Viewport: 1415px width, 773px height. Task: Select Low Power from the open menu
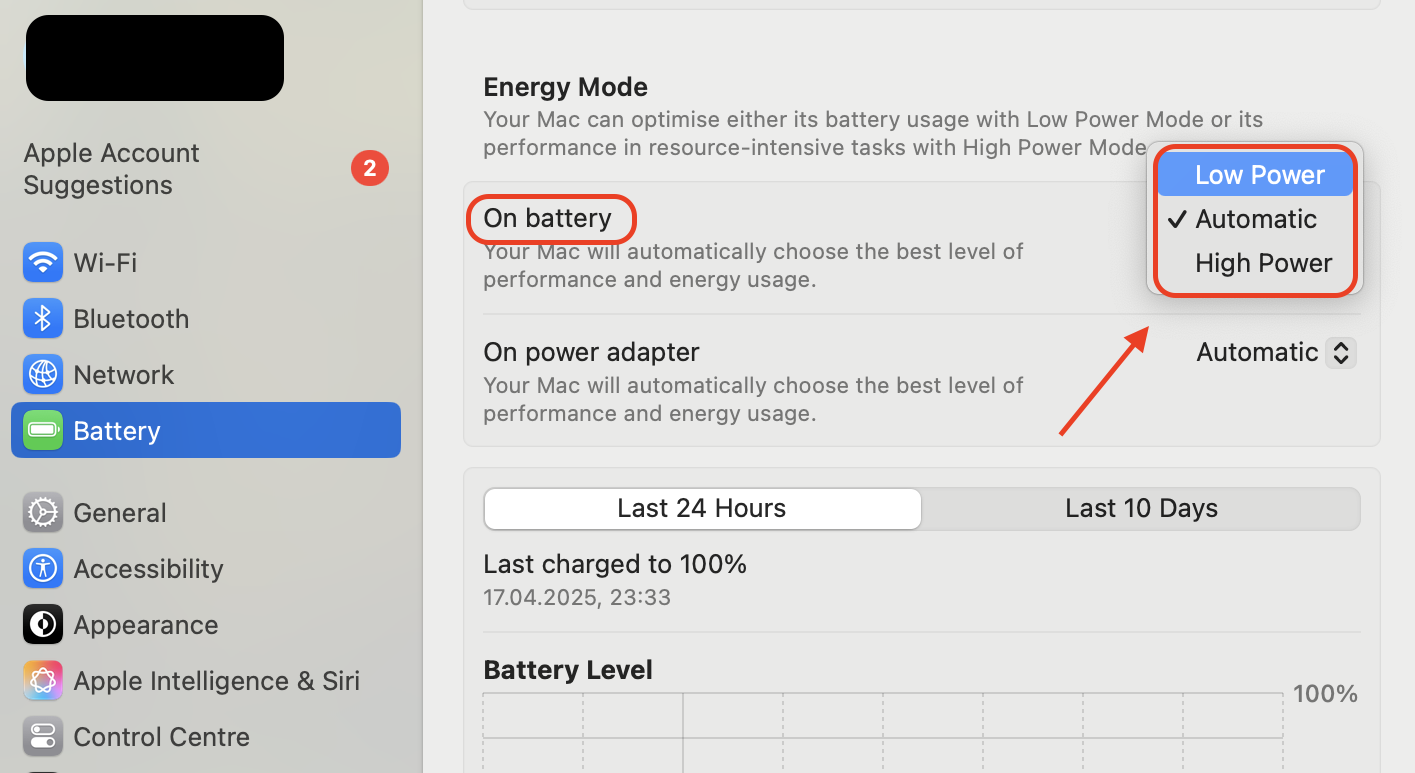(1259, 174)
